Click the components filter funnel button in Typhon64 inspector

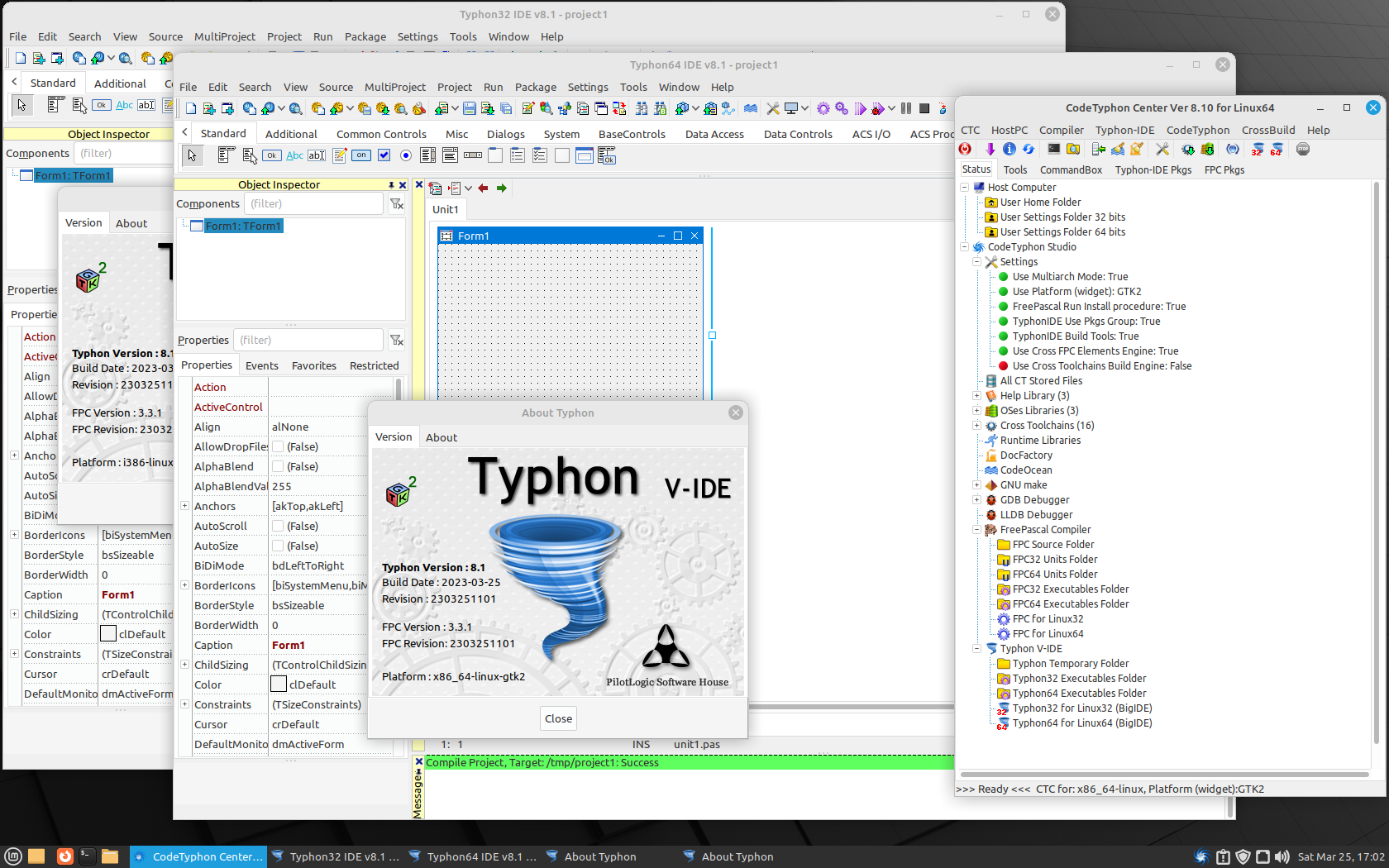tap(397, 203)
